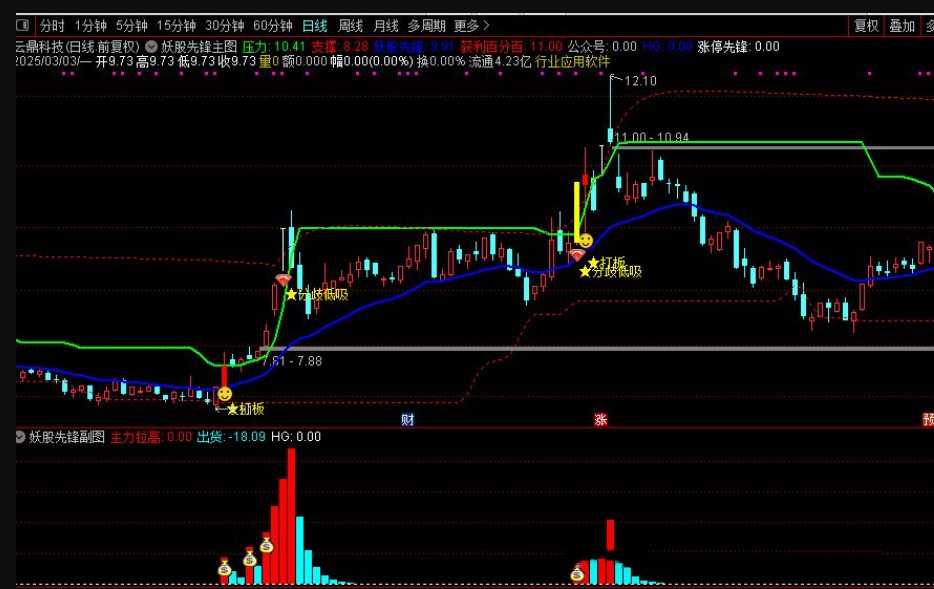This screenshot has height=589, width=934.
Task: Select the 周线 weekly chart tab
Action: click(350, 26)
